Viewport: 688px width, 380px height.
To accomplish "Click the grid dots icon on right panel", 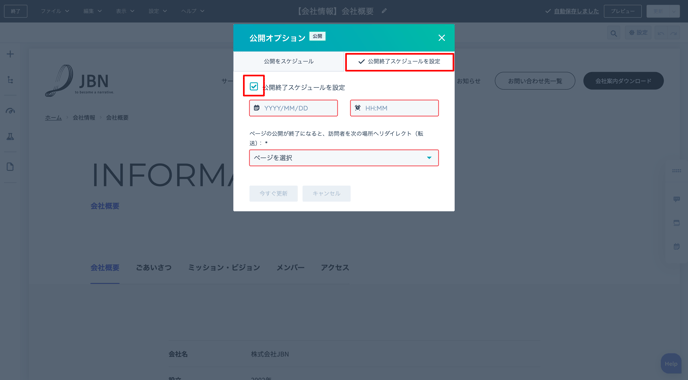I will (676, 171).
